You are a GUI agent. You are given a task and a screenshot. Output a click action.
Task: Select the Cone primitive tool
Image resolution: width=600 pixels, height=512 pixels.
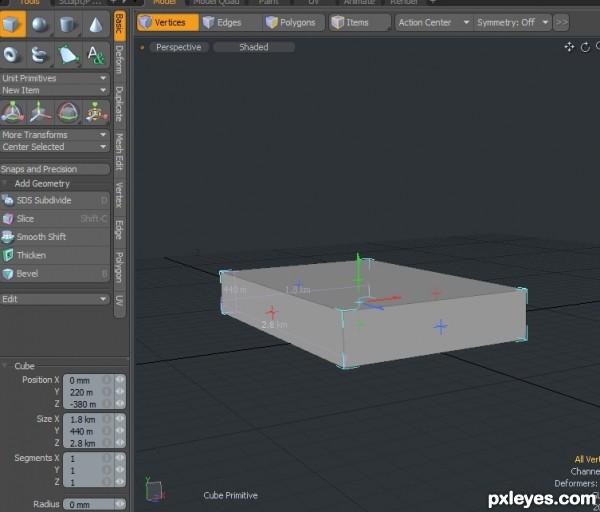tap(96, 24)
